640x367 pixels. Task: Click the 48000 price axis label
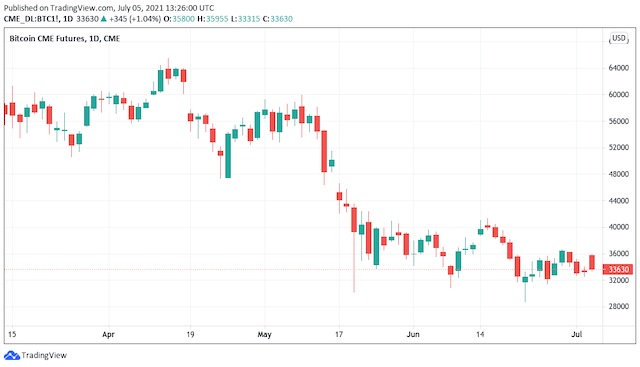618,174
